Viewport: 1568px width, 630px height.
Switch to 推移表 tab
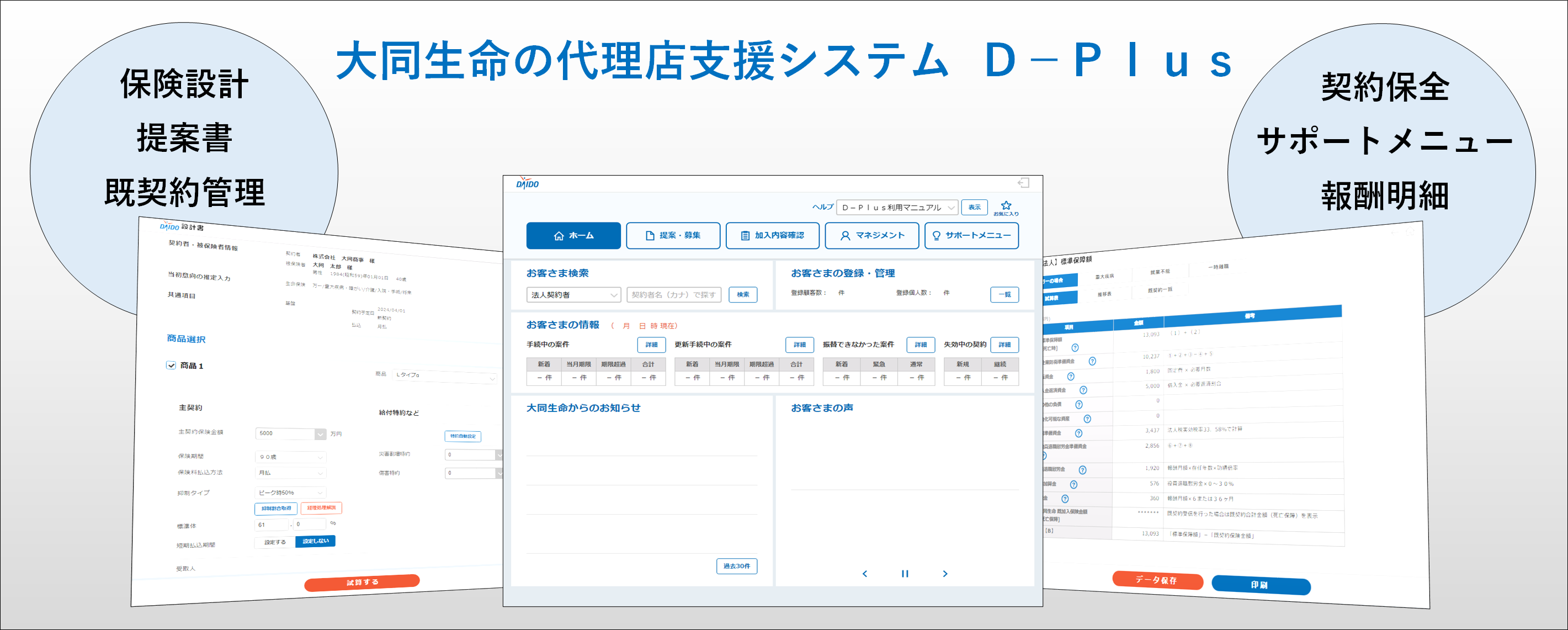1104,295
